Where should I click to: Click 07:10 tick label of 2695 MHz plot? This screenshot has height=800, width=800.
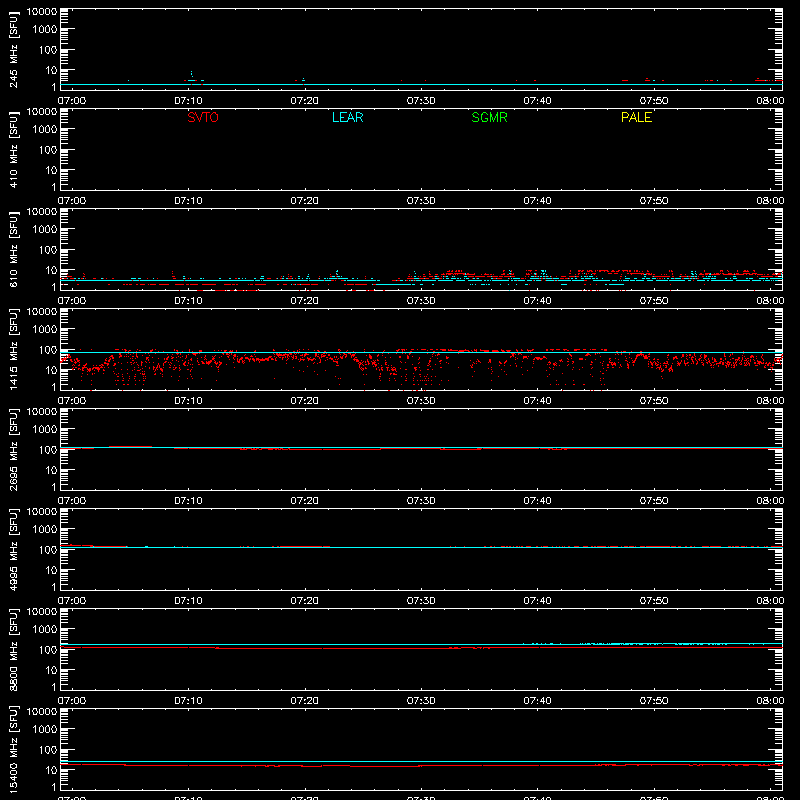click(x=188, y=501)
